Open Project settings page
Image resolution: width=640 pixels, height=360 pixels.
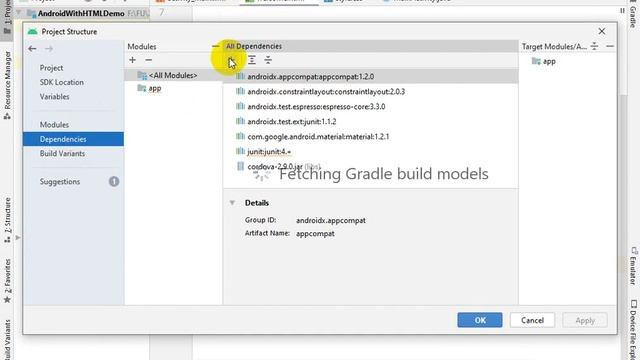pyautogui.click(x=51, y=68)
